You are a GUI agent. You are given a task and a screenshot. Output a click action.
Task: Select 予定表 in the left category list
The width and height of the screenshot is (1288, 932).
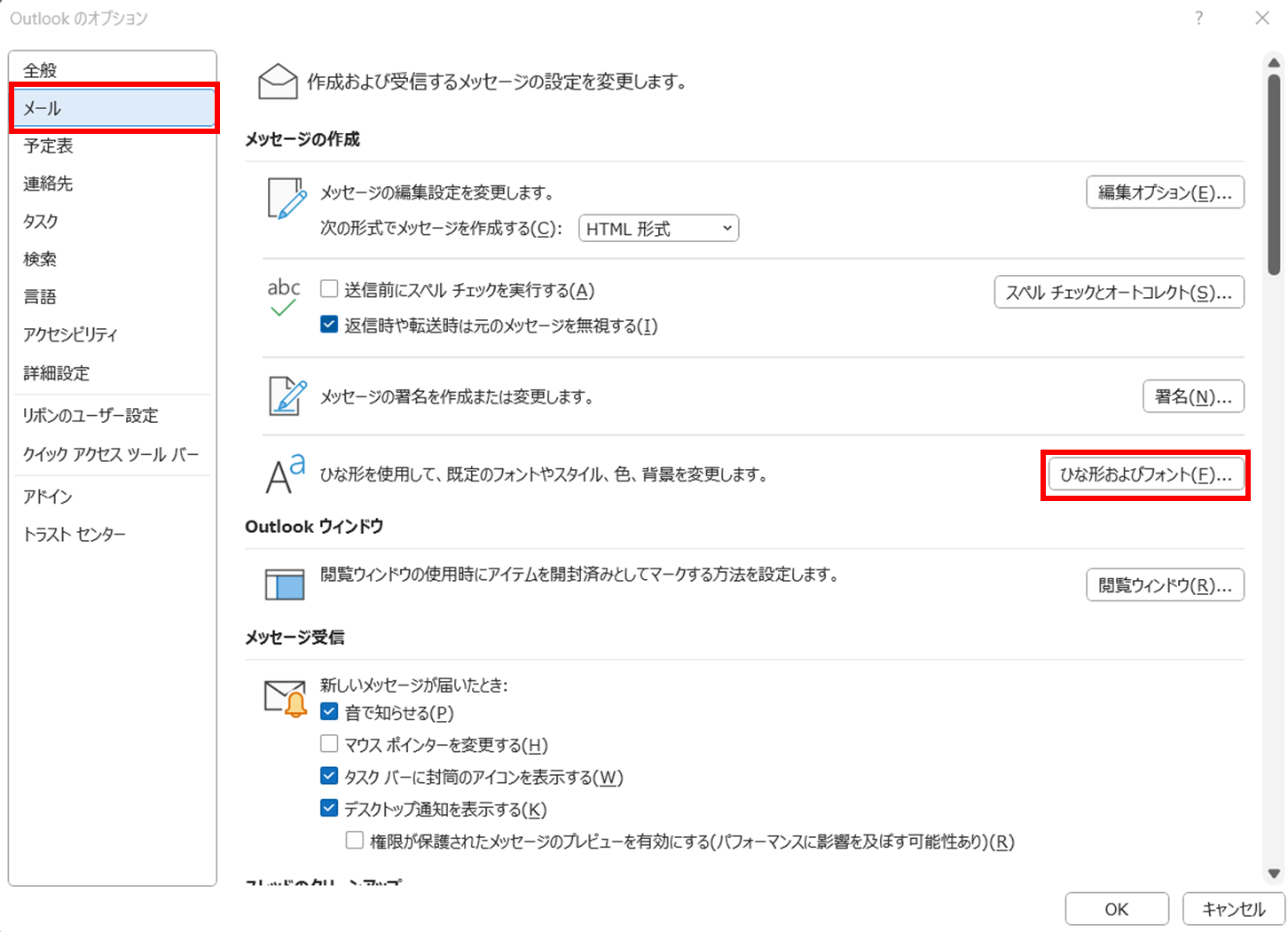49,146
